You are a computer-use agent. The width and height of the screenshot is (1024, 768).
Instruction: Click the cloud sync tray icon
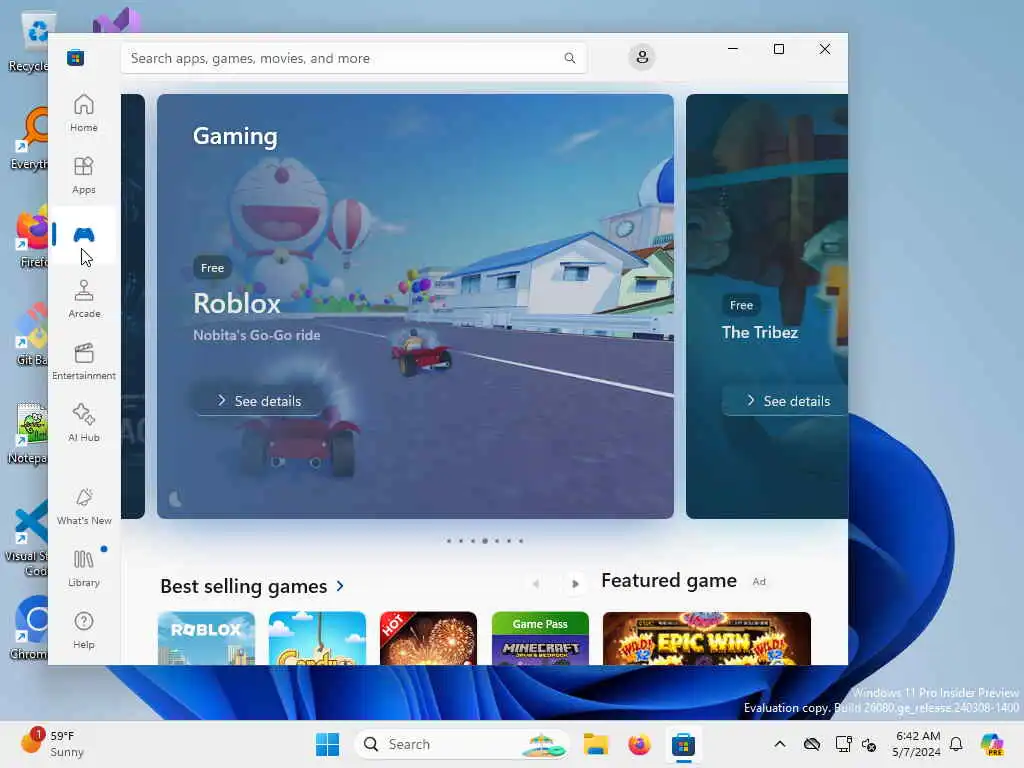[812, 744]
